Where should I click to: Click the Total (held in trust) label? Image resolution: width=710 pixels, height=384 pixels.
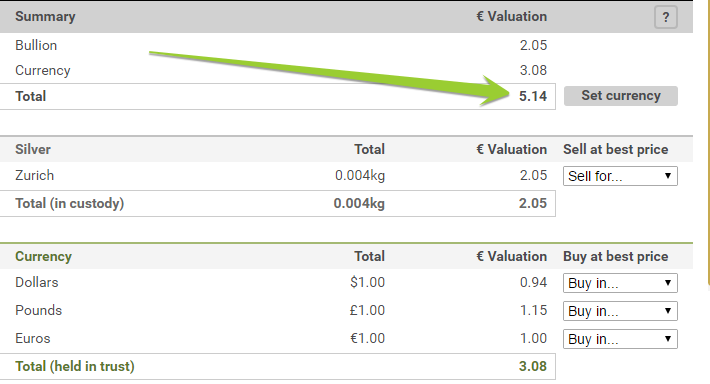(75, 366)
